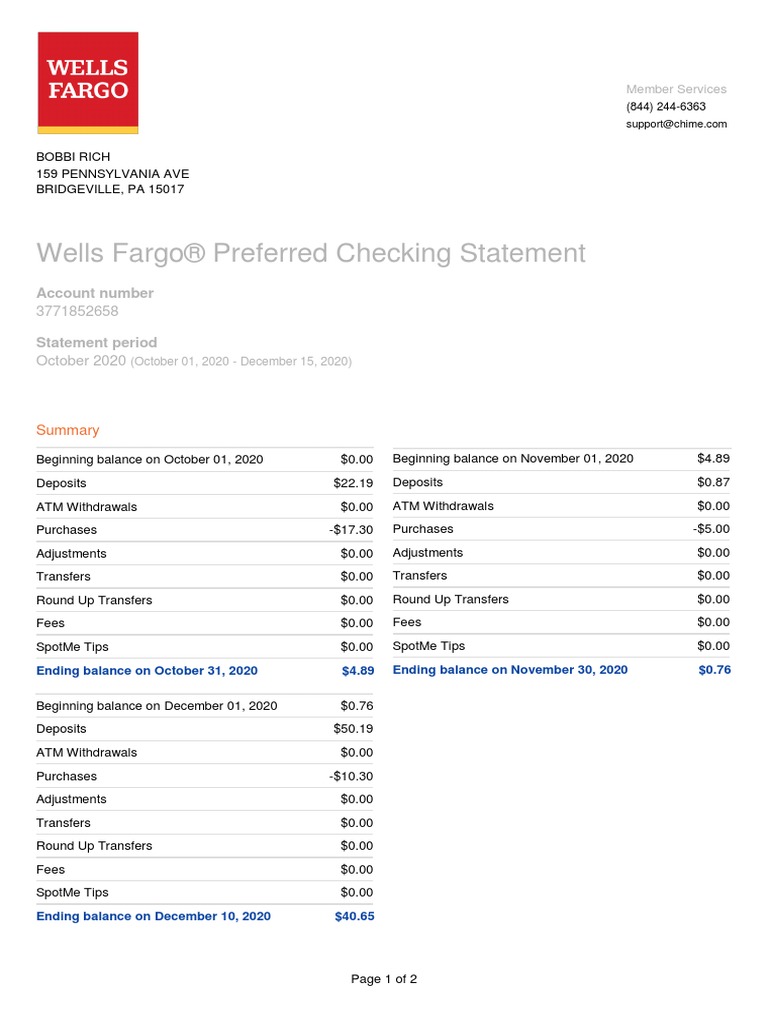Select the 159 Pennsylvania Ave address line
Screen dimensions: 768x1024
click(x=112, y=173)
